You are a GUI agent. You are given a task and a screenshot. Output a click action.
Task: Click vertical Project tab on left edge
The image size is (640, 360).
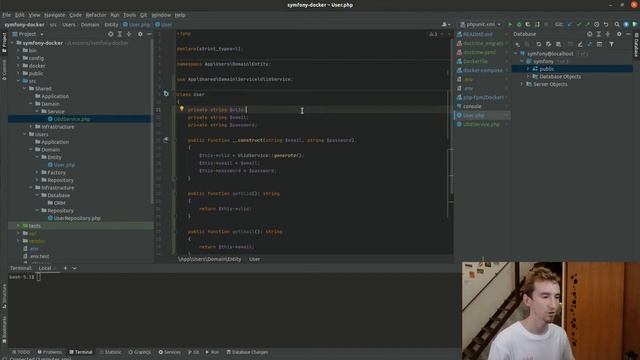pyautogui.click(x=4, y=42)
